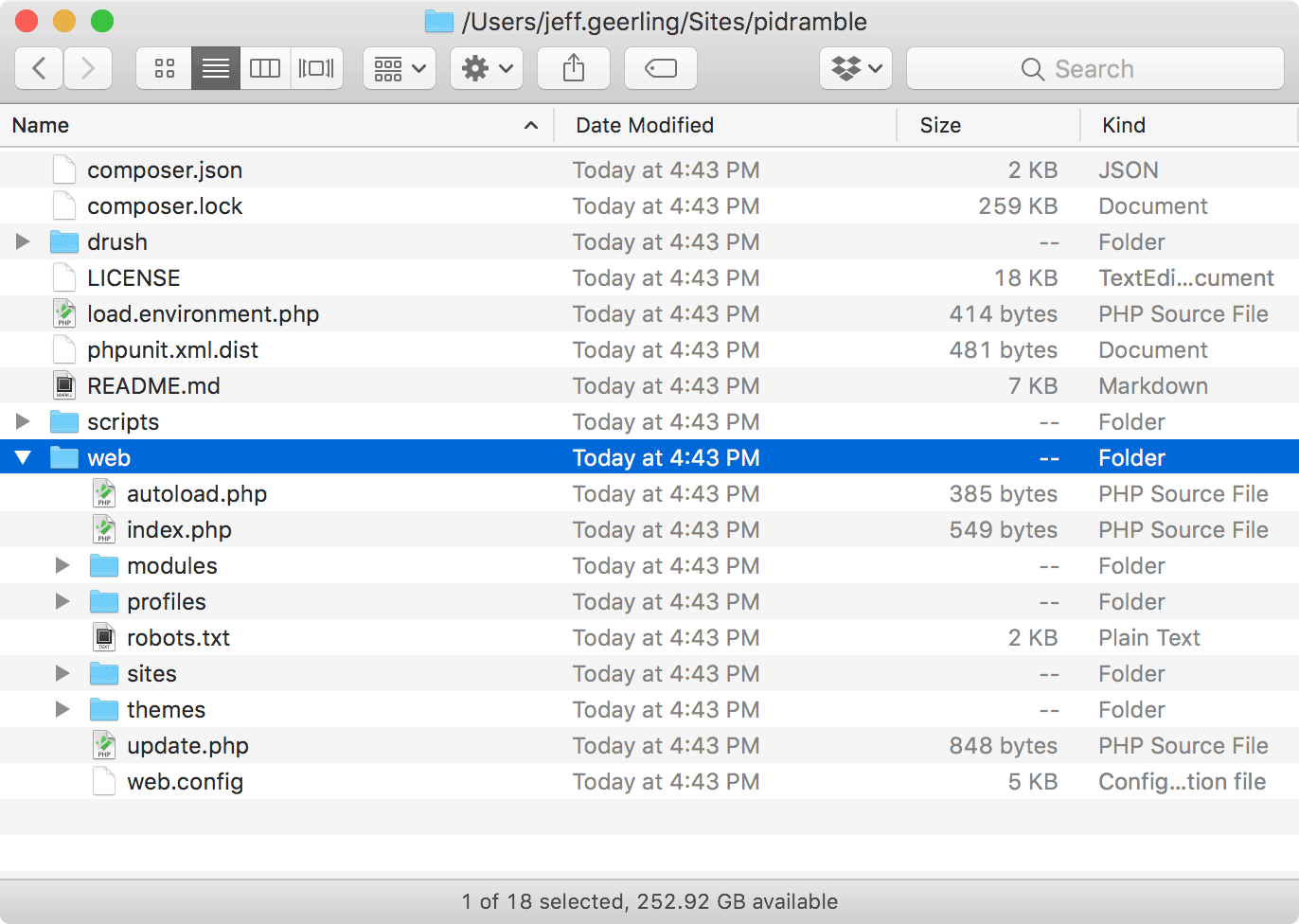Go back to previous folder
The width and height of the screenshot is (1299, 924).
[40, 68]
